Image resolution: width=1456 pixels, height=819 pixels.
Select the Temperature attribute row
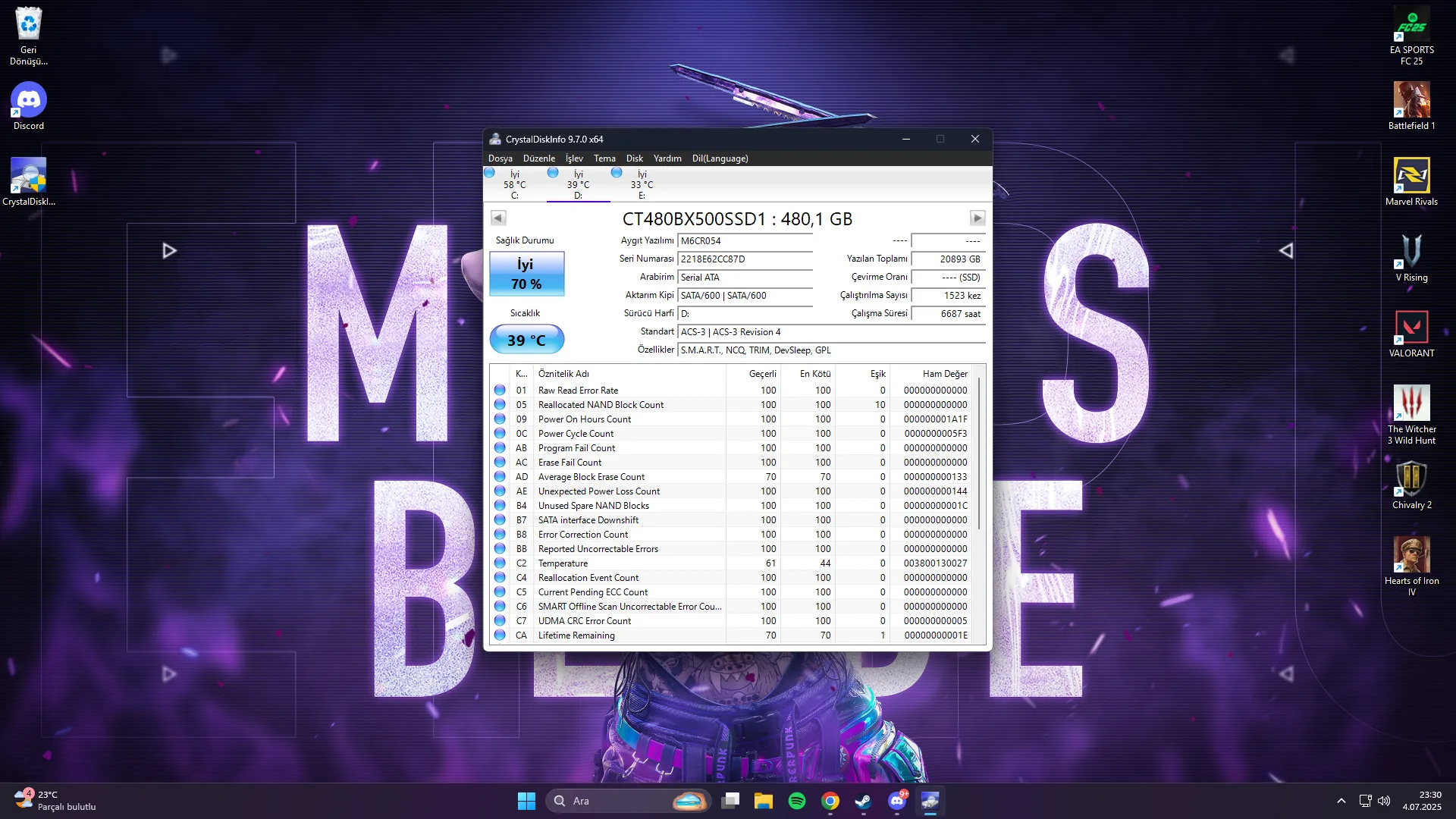click(734, 563)
